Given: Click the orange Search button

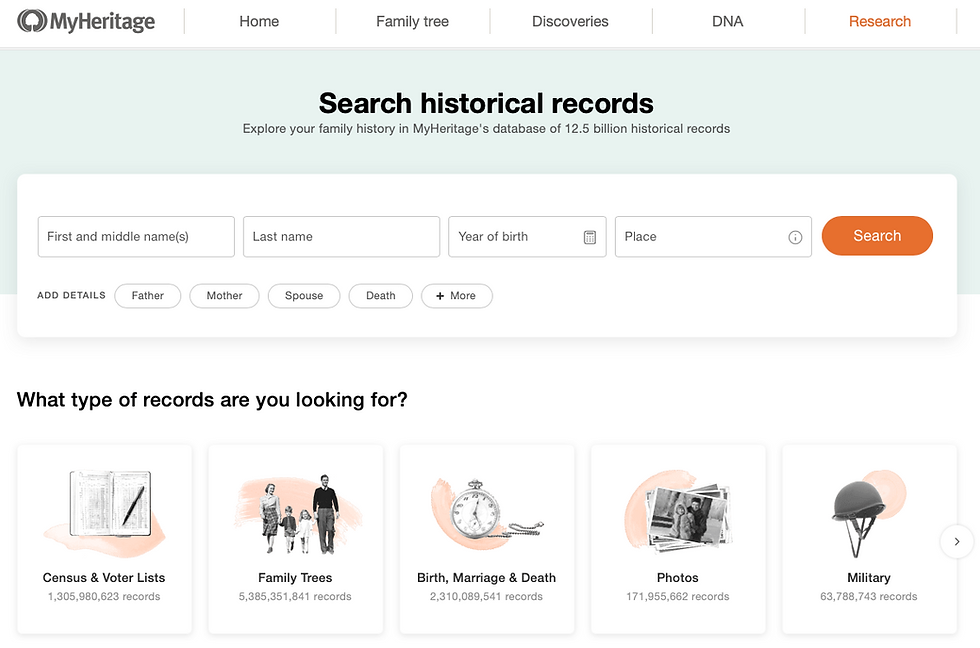Looking at the screenshot, I should tap(877, 236).
